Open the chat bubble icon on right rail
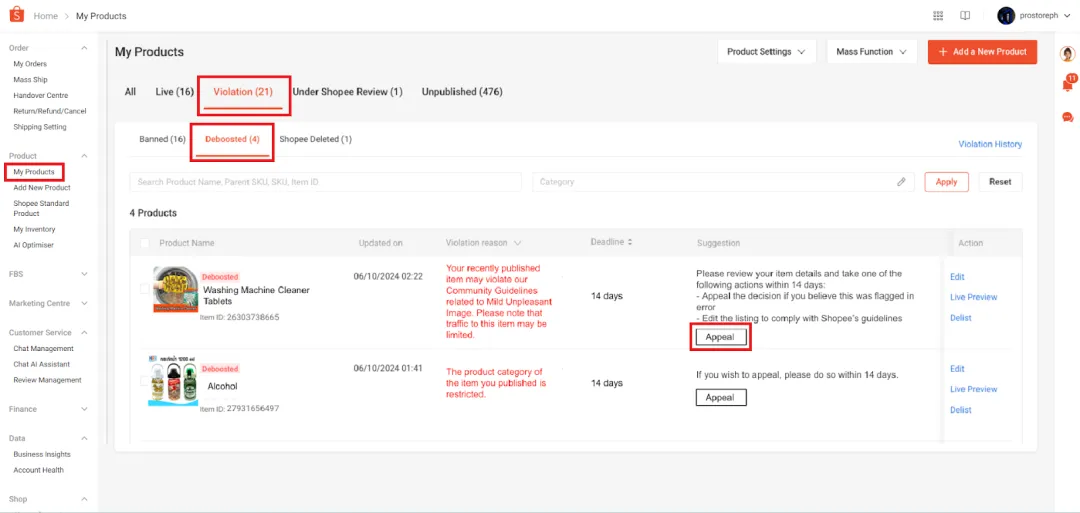This screenshot has width=1080, height=513. tap(1068, 117)
